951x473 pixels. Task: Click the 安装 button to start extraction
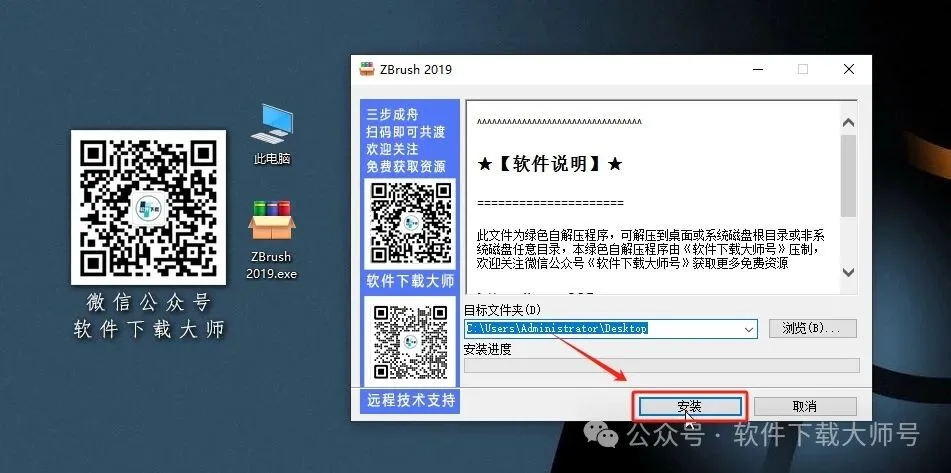(689, 407)
